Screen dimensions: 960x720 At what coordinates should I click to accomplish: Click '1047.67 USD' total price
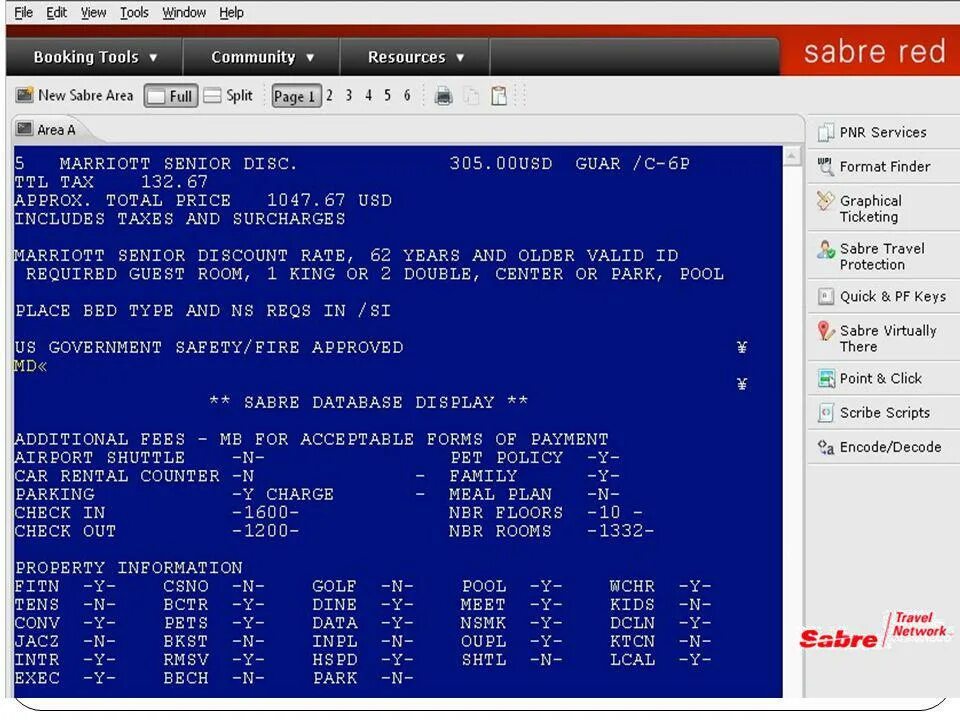click(x=329, y=200)
